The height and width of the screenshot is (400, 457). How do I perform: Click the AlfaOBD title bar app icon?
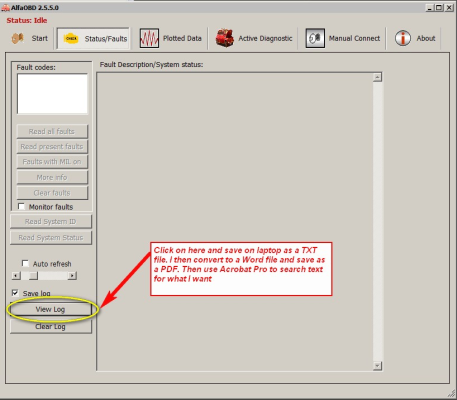(x=5, y=7)
